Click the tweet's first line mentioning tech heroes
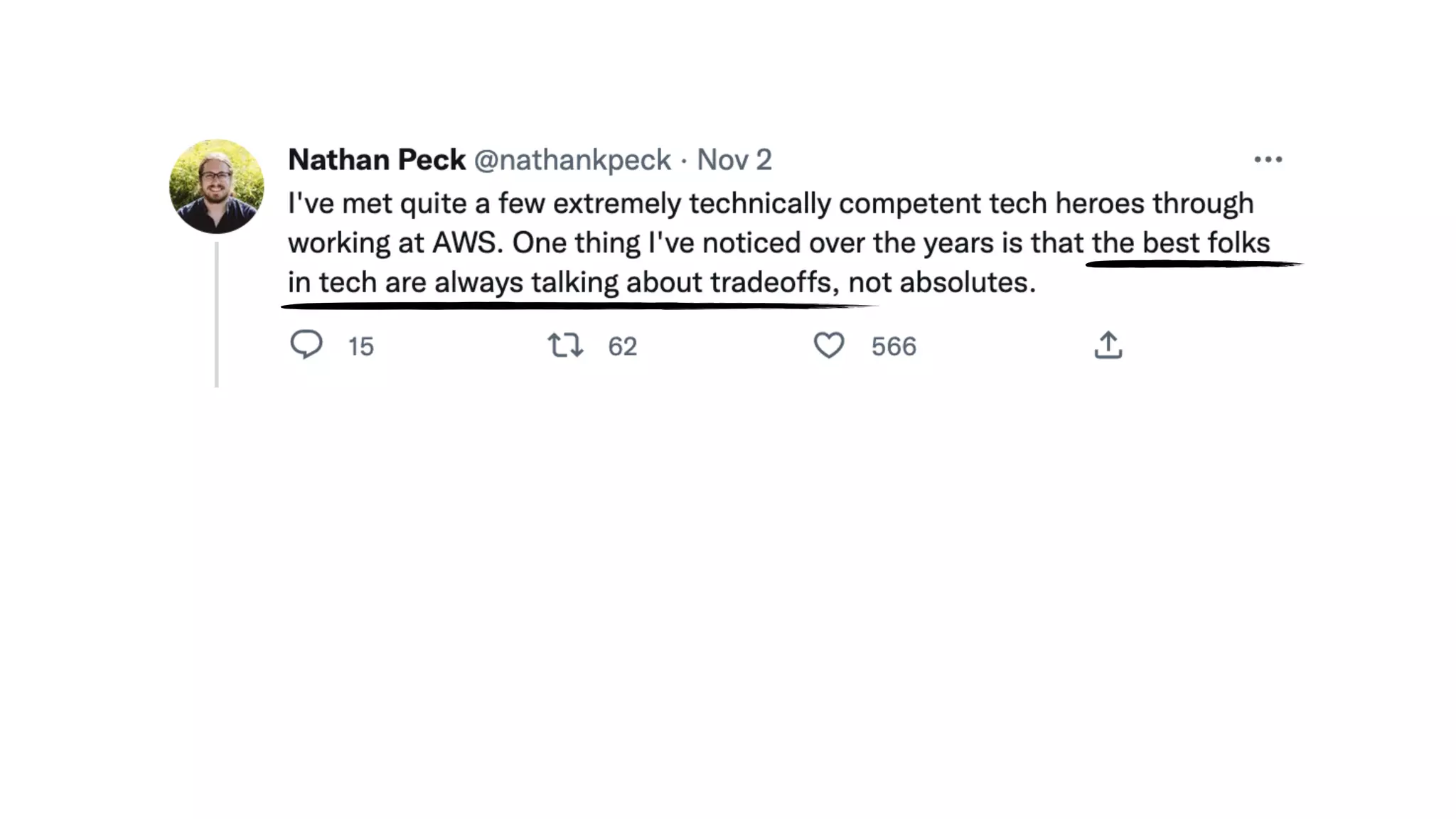Screen dimensions: 1456x819 (771, 203)
